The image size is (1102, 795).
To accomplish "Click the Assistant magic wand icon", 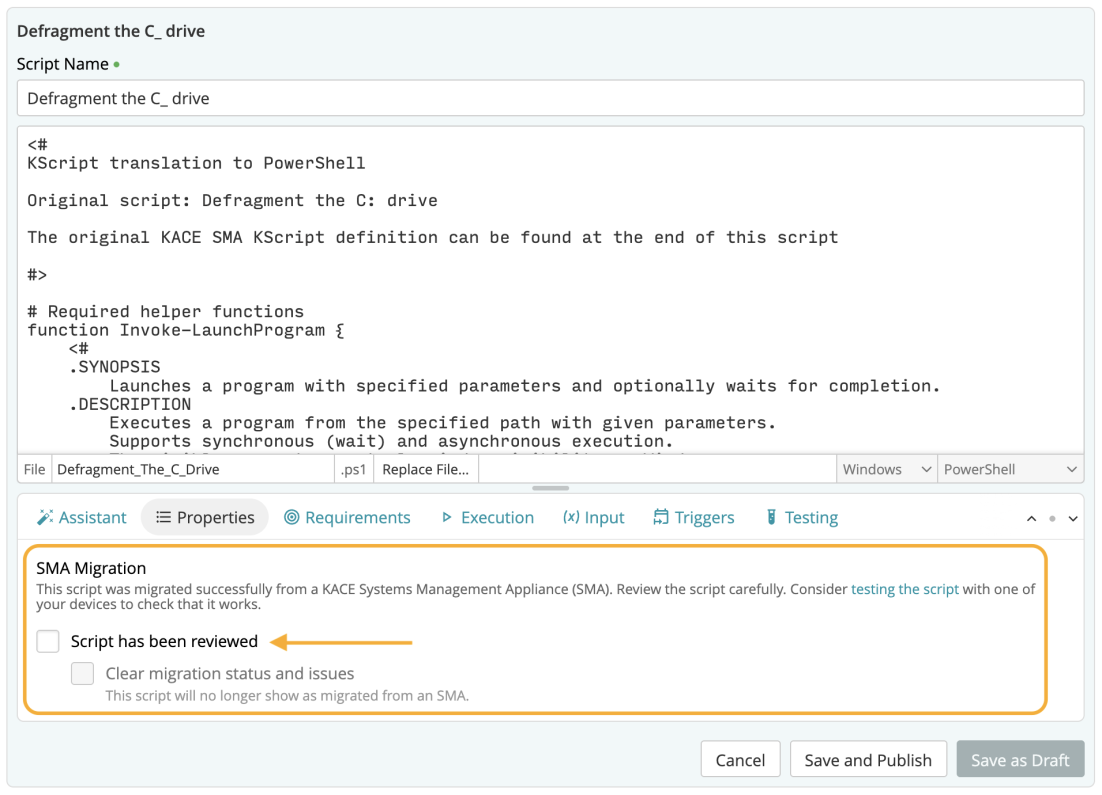I will pos(45,518).
